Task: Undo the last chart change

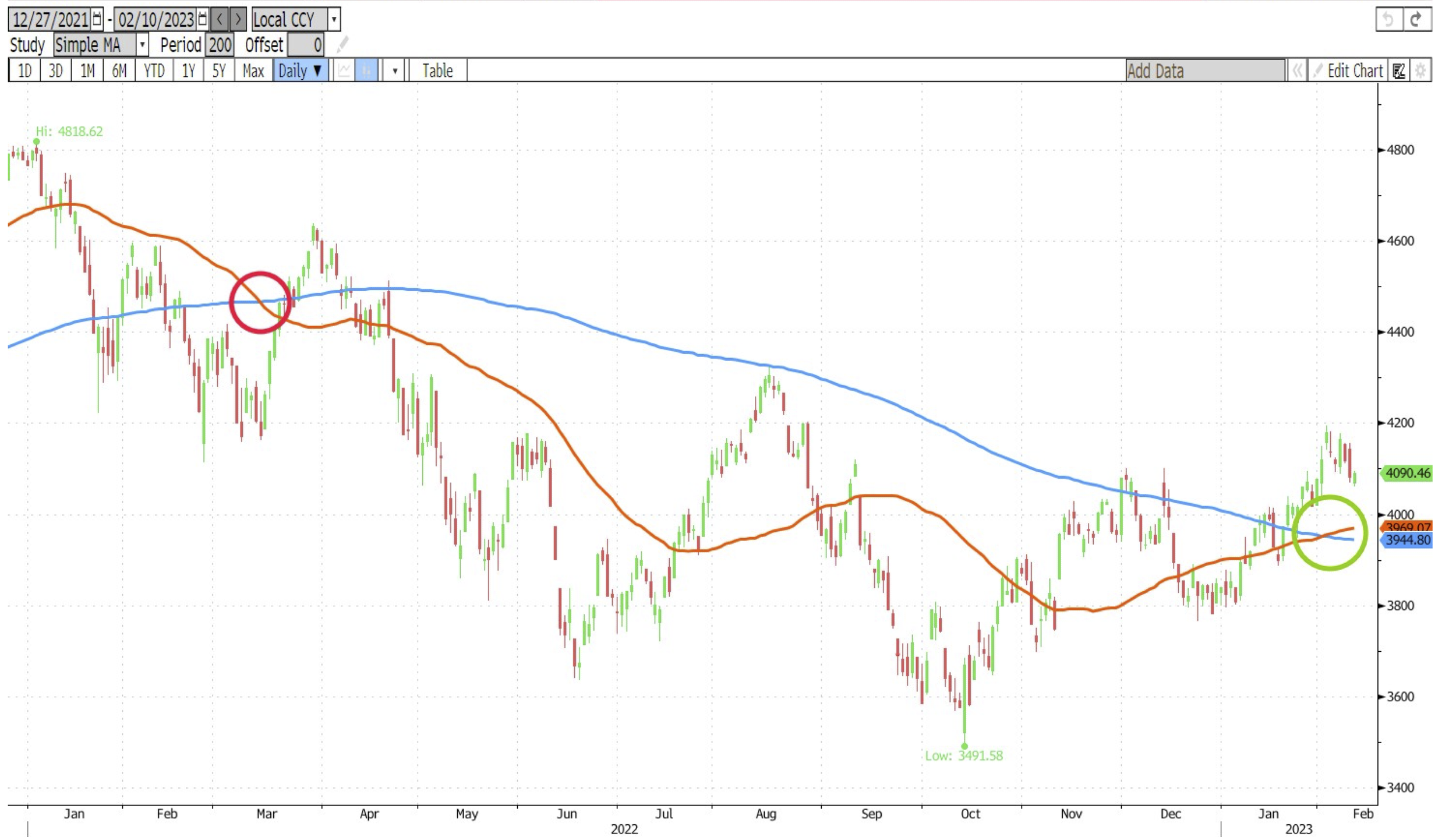Action: [1388, 20]
